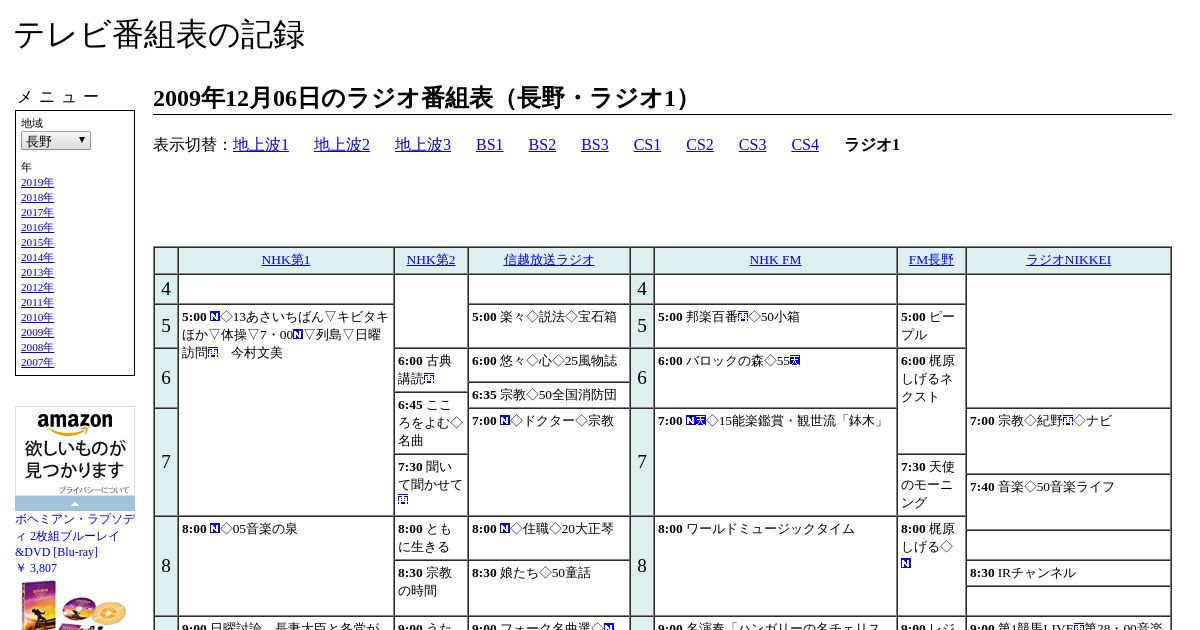Click the N news icon after 7・00 in NHK第1

pos(298,335)
